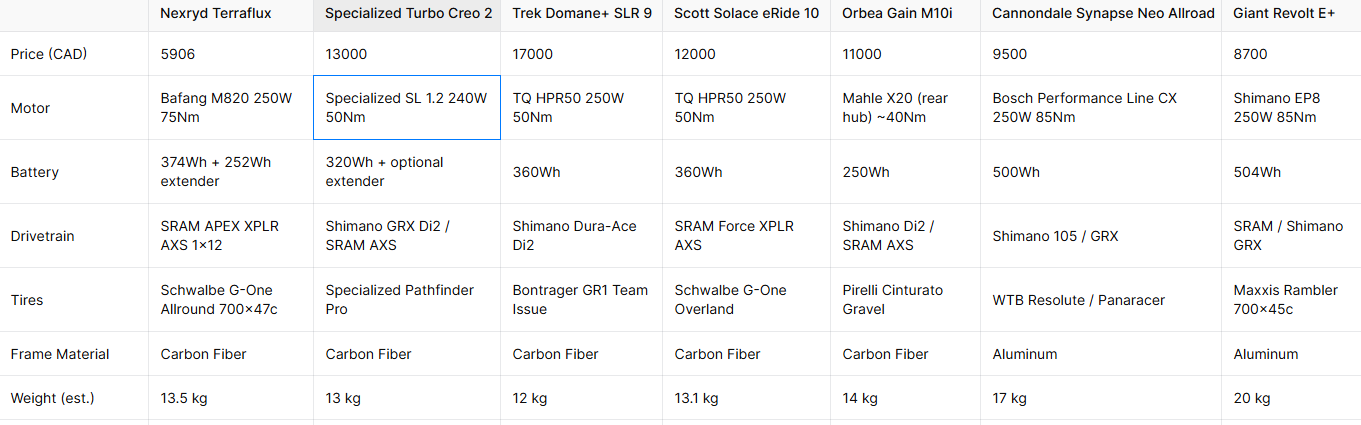This screenshot has width=1361, height=425.
Task: Click the Price (CAD) row label
Action: [49, 54]
